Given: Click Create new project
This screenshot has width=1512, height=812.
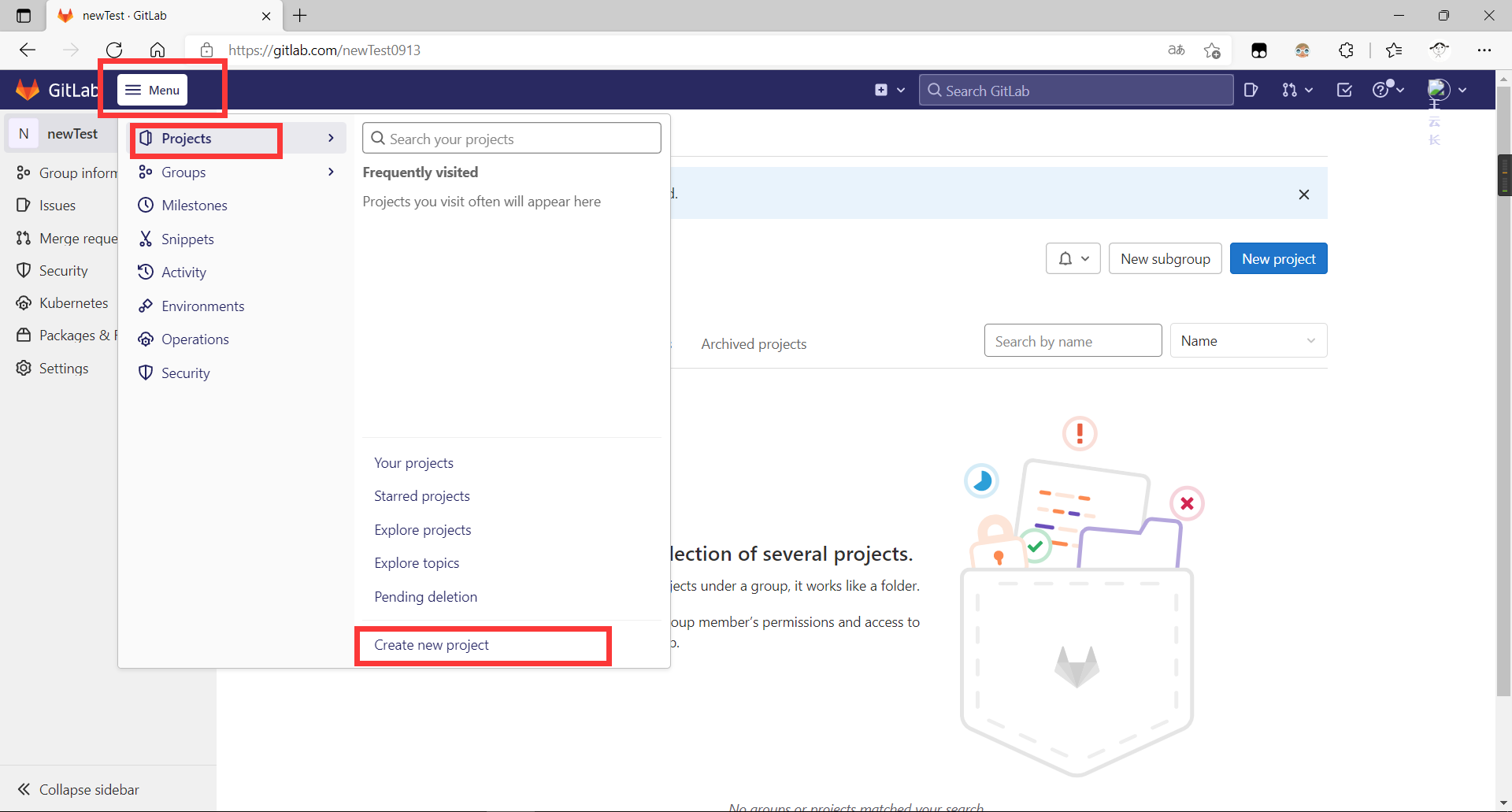Looking at the screenshot, I should pos(432,645).
